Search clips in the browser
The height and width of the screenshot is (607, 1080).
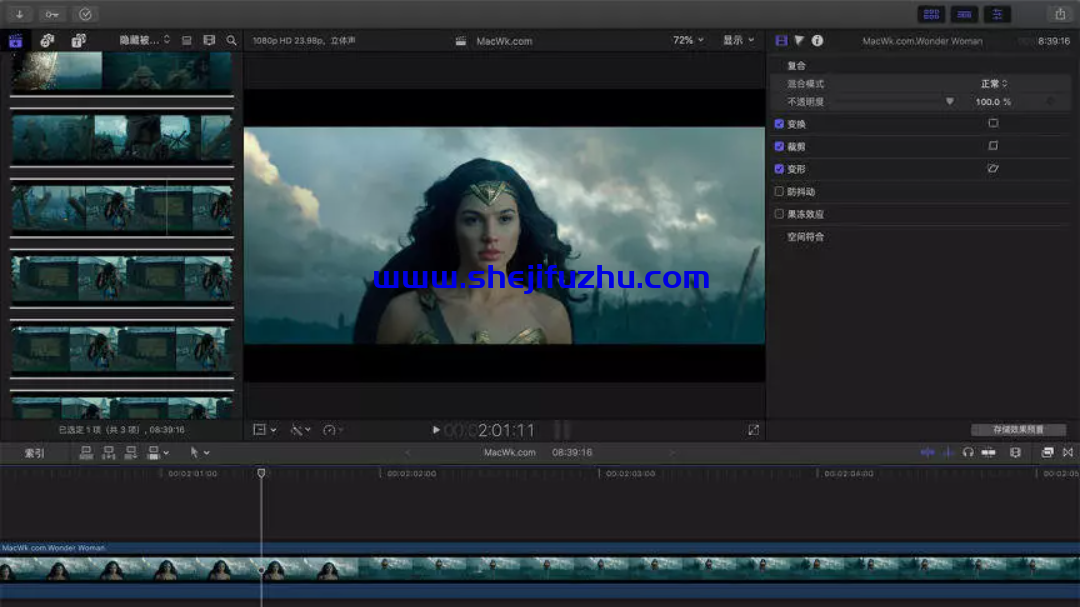click(x=231, y=41)
